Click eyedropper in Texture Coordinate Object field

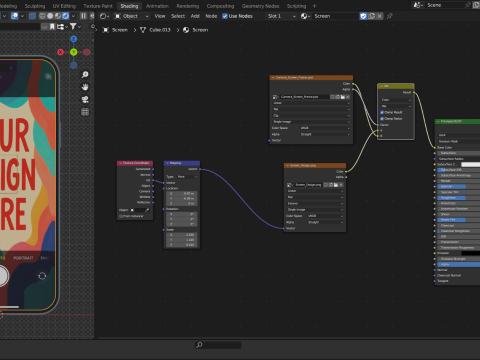(x=147, y=210)
